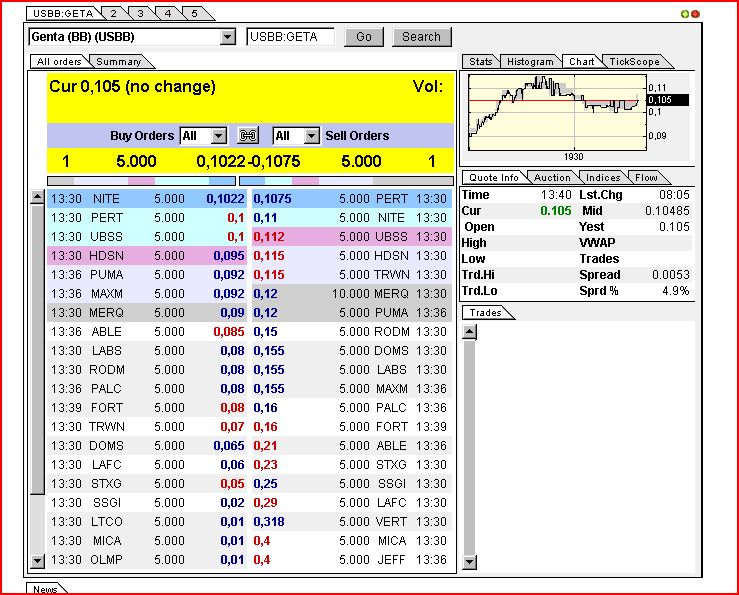The height and width of the screenshot is (595, 739).
Task: Switch to the TickScope tab
Action: [x=634, y=62]
